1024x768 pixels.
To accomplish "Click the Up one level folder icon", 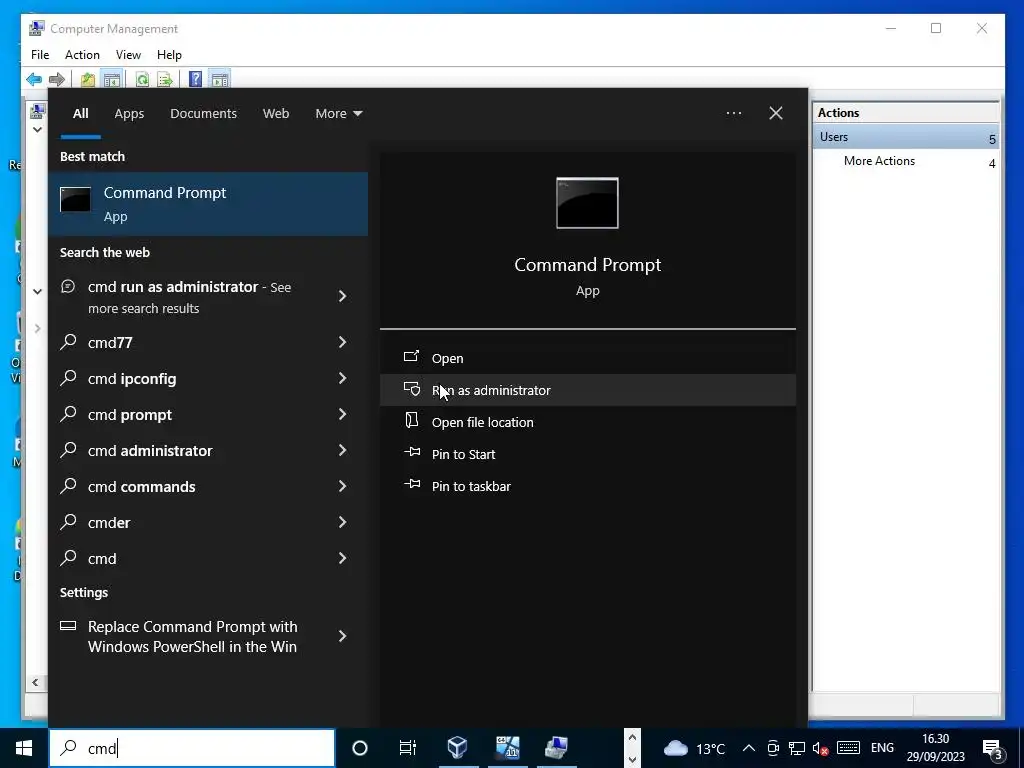I will click(88, 80).
